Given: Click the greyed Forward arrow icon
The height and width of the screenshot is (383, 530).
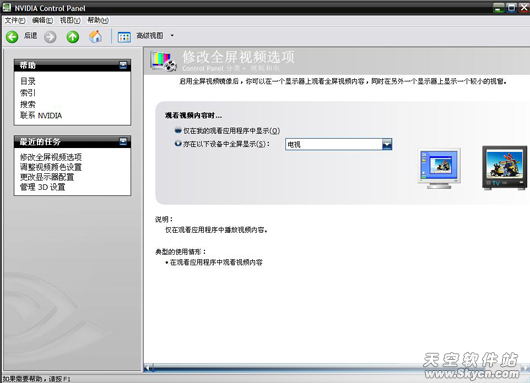Looking at the screenshot, I should tap(50, 37).
